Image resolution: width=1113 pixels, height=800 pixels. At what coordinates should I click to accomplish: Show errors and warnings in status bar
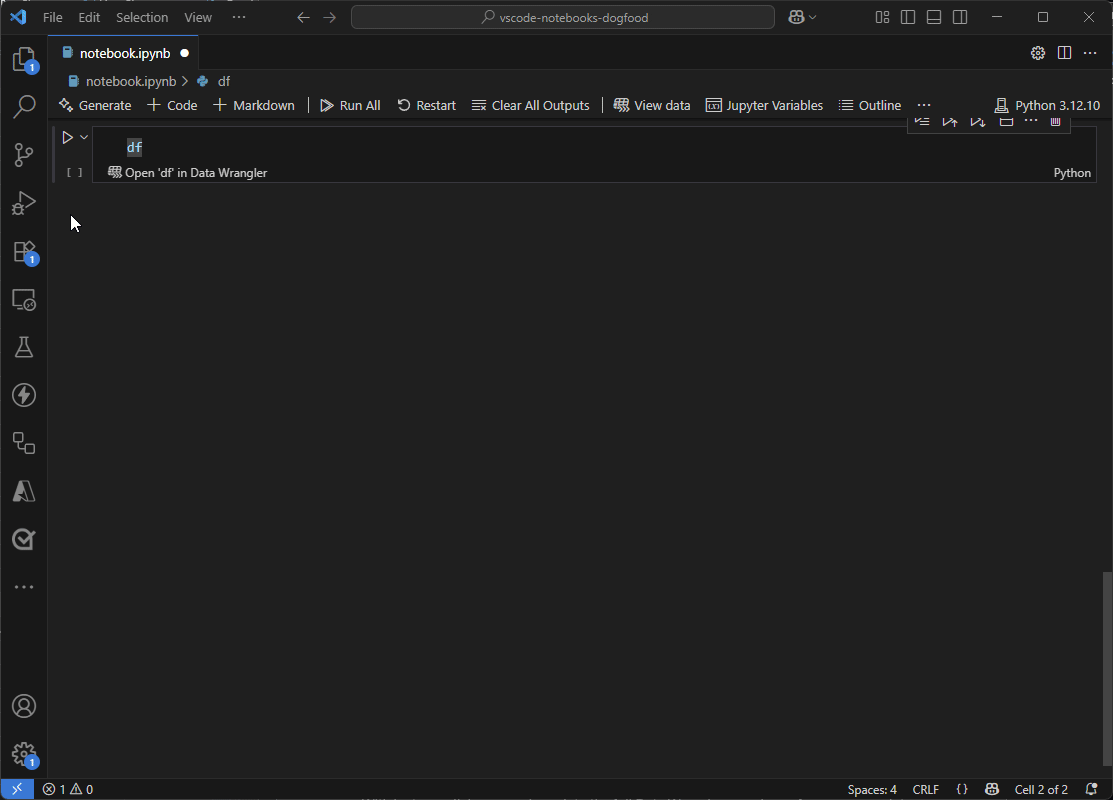point(67,789)
